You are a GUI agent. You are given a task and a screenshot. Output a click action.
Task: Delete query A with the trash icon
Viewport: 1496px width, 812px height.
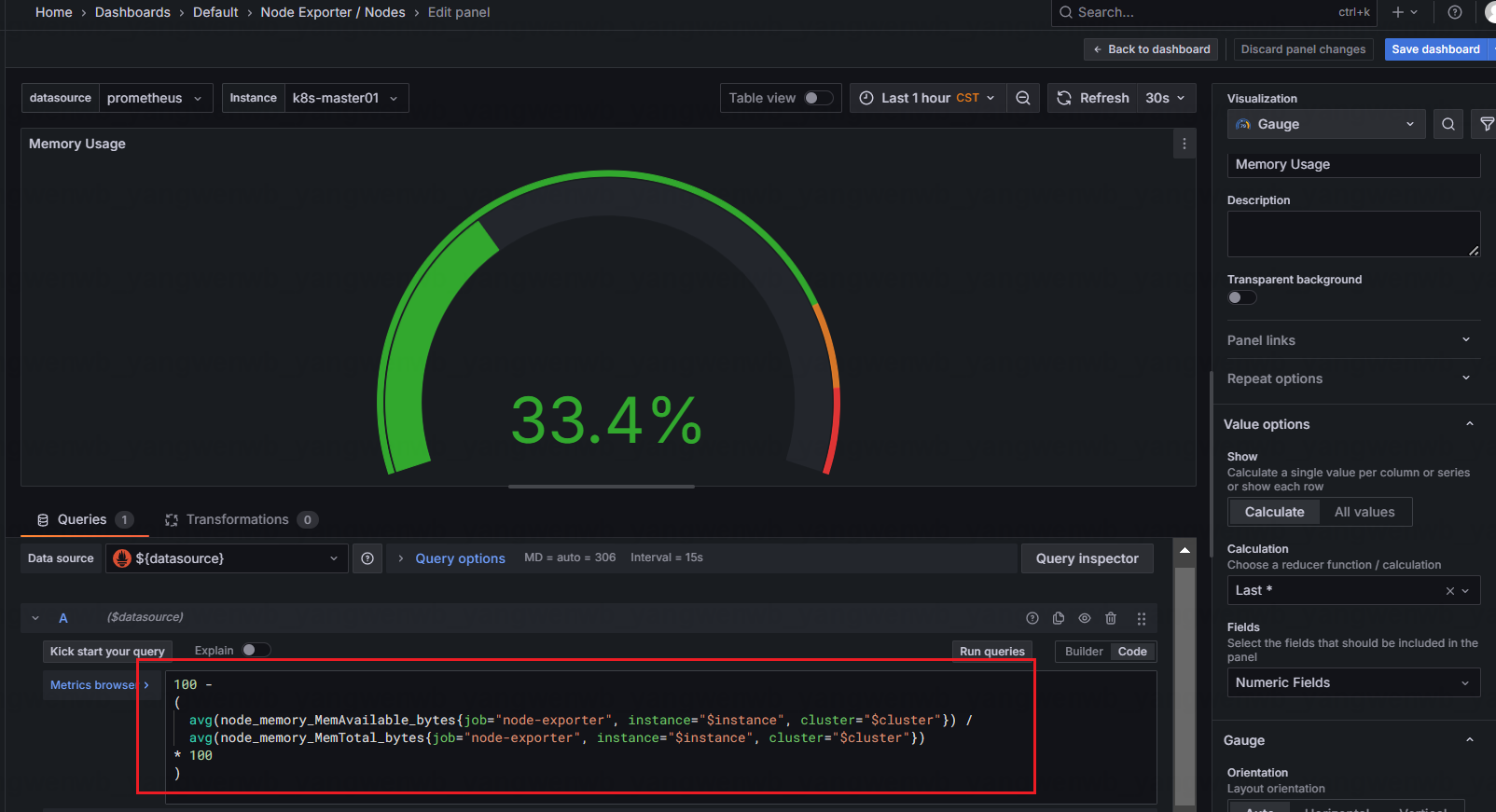pyautogui.click(x=1111, y=618)
